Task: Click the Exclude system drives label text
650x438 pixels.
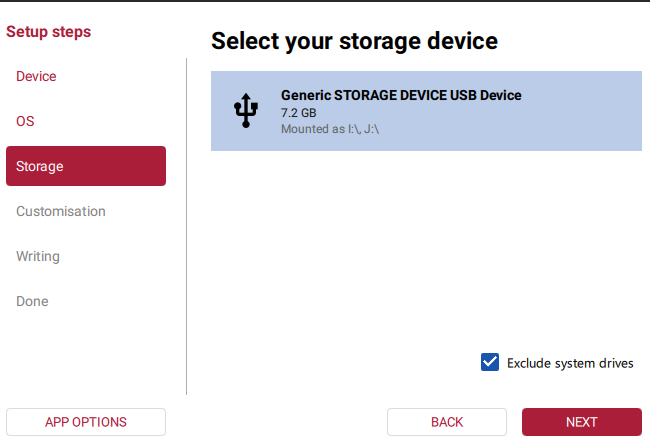Action: (x=570, y=363)
